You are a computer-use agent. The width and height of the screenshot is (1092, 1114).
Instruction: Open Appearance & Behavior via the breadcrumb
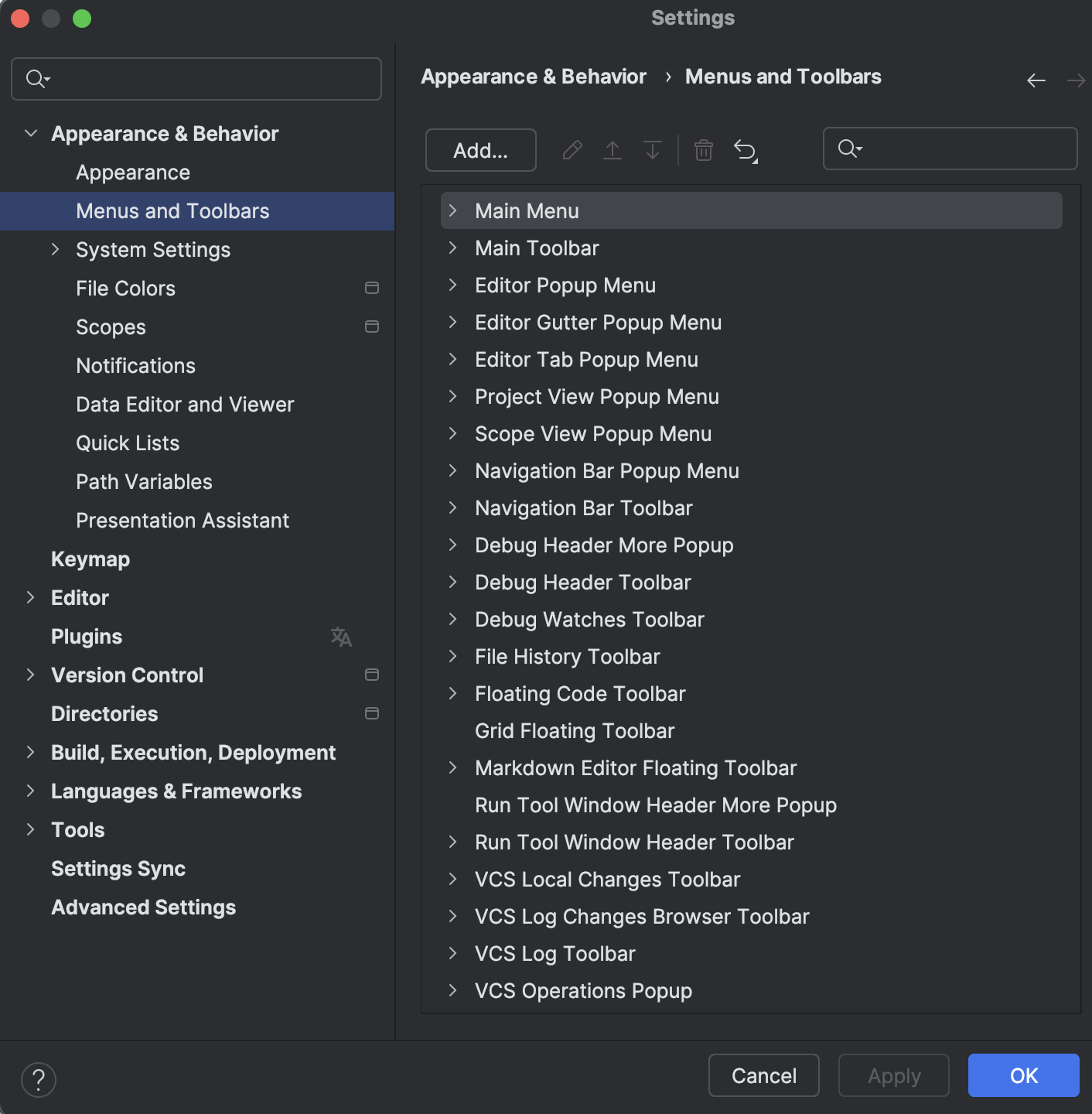tap(534, 77)
